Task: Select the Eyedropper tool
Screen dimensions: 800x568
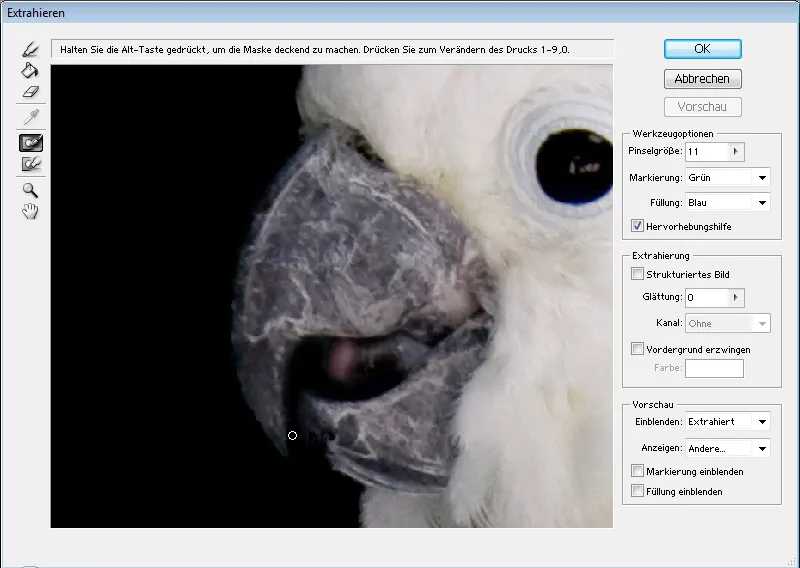Action: pos(31,117)
